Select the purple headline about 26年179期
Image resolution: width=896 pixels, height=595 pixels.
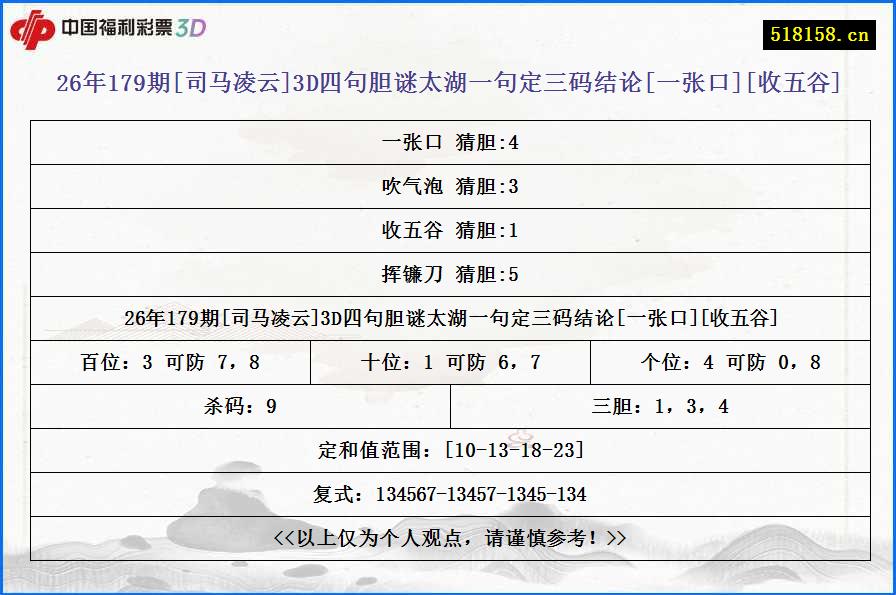coord(448,82)
